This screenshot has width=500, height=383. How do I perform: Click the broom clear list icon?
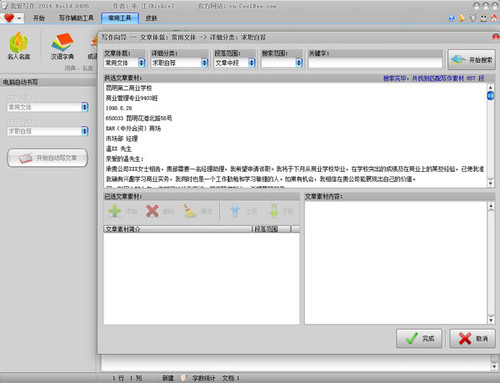(190, 211)
